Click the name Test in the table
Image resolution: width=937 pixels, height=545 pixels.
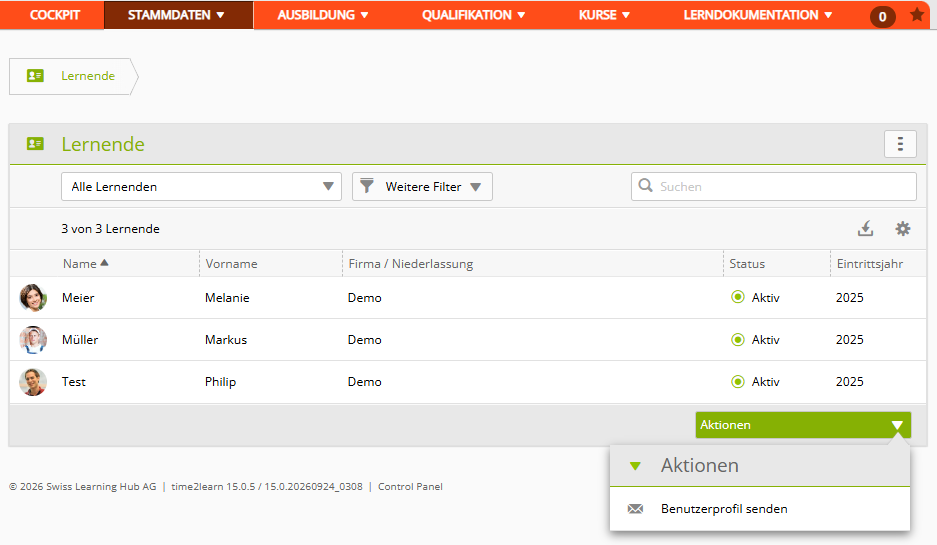(x=74, y=382)
